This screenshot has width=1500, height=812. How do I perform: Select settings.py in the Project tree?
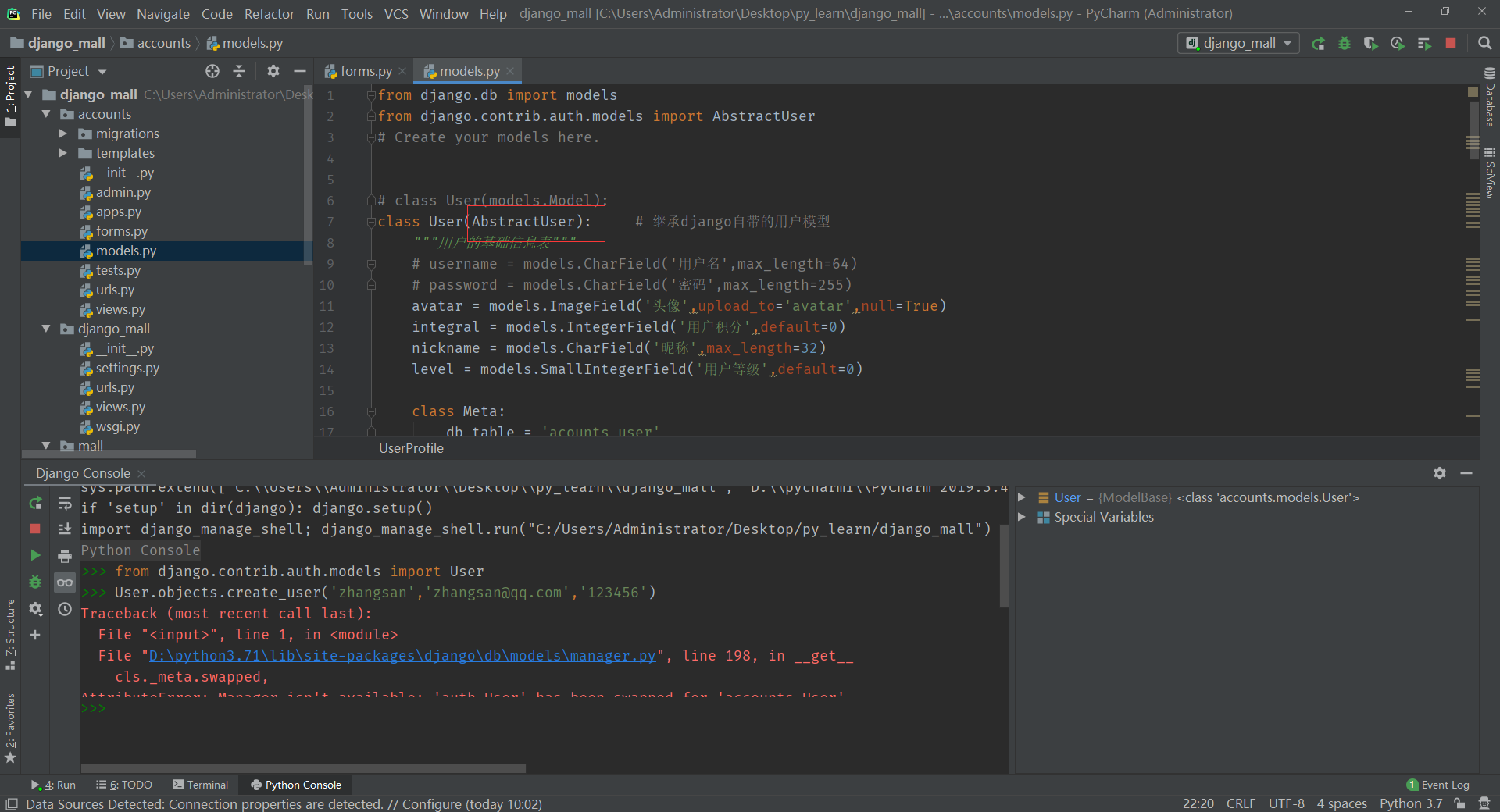click(x=127, y=368)
